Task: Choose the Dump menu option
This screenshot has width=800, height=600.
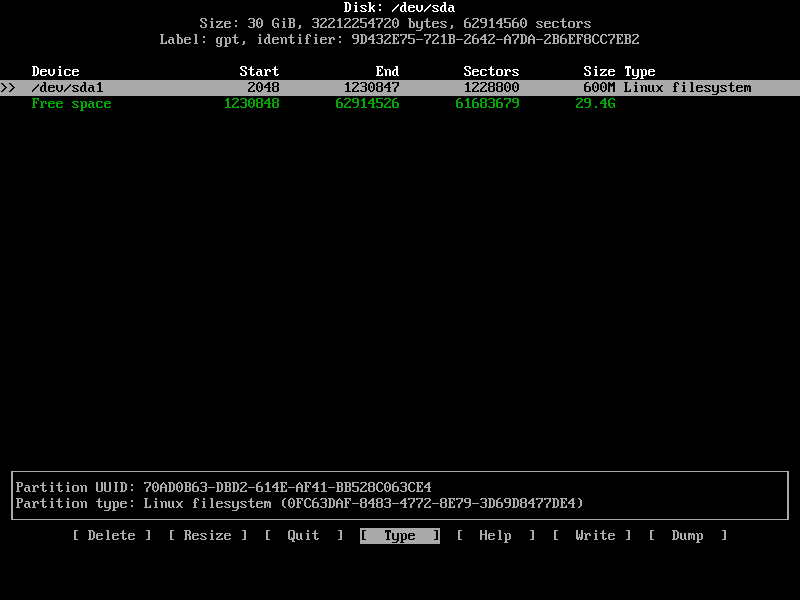Action: click(688, 535)
